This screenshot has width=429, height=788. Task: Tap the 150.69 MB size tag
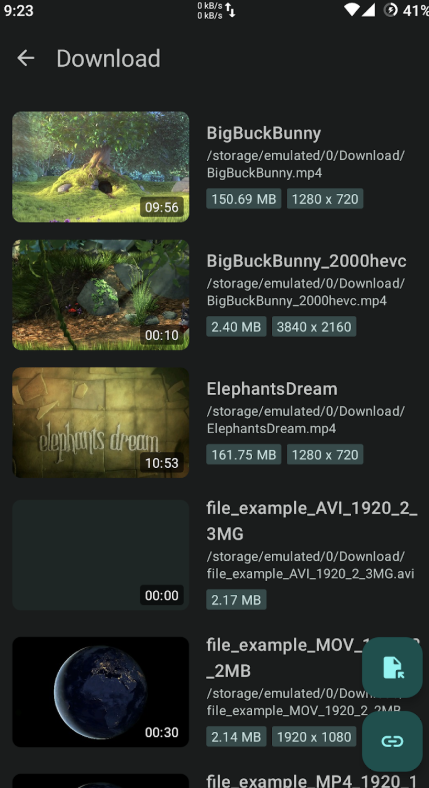(244, 199)
